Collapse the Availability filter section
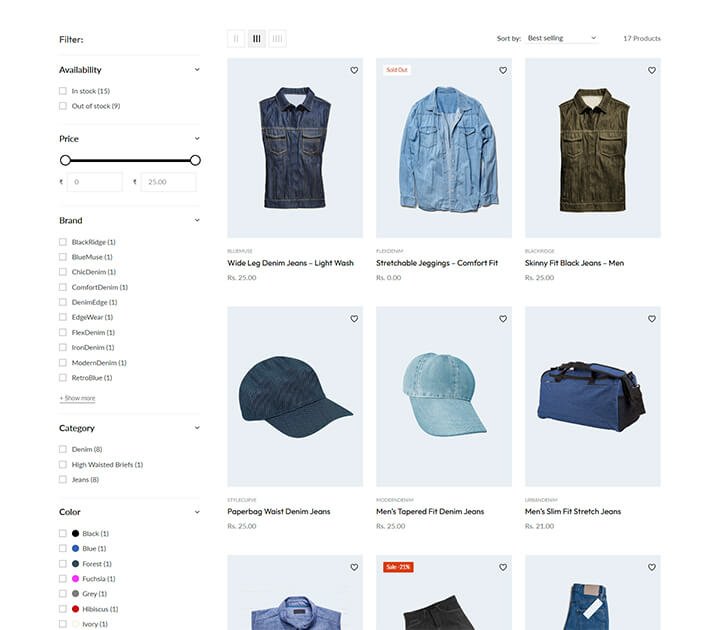Viewport: 720px width, 630px height. 197,70
